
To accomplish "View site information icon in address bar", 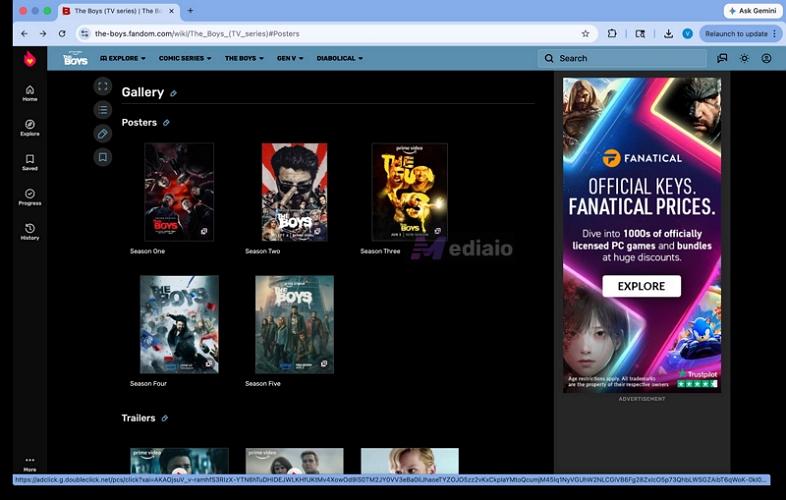I will click(85, 34).
